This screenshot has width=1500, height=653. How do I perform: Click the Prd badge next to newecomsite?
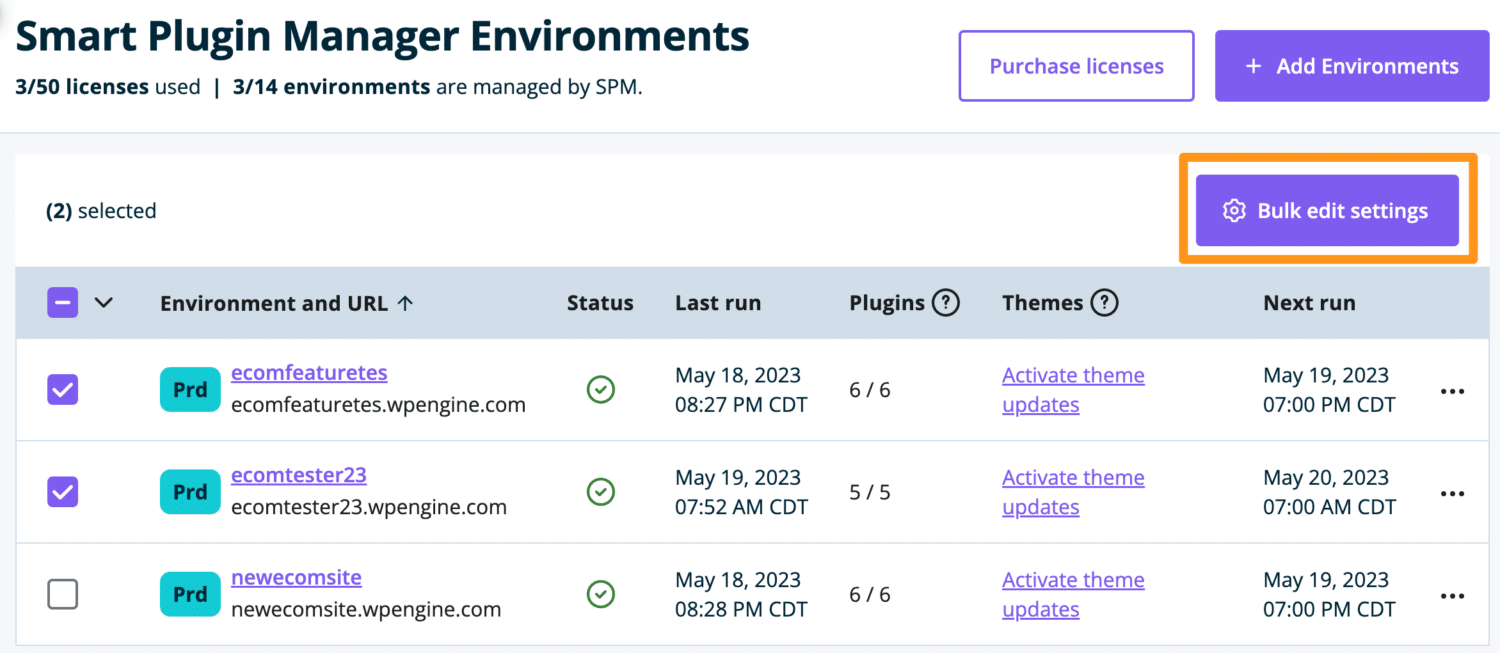[x=190, y=594]
